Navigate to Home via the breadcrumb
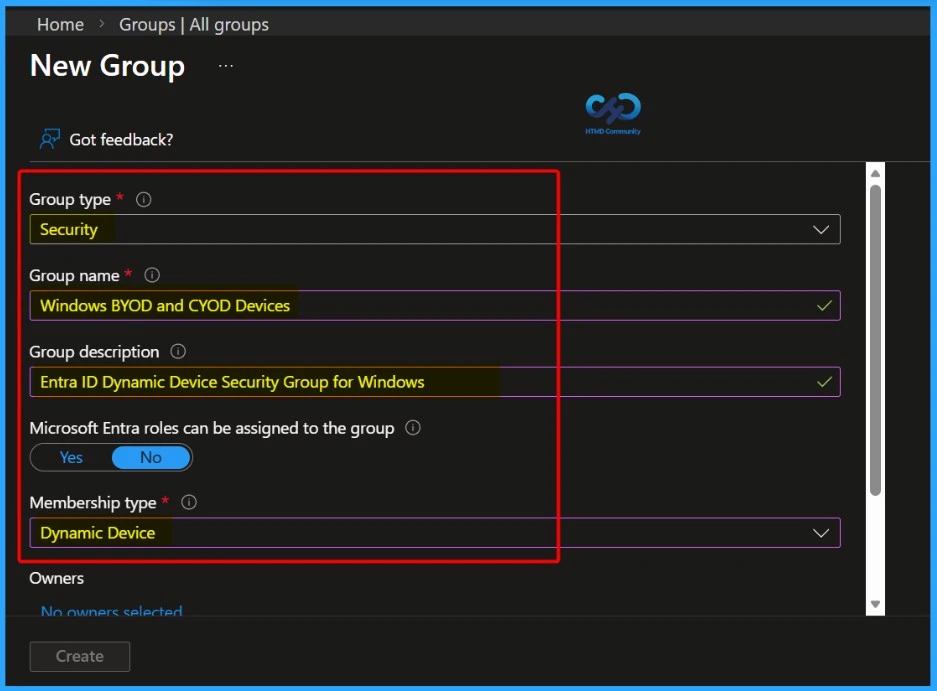The height and width of the screenshot is (691, 937). pyautogui.click(x=60, y=24)
